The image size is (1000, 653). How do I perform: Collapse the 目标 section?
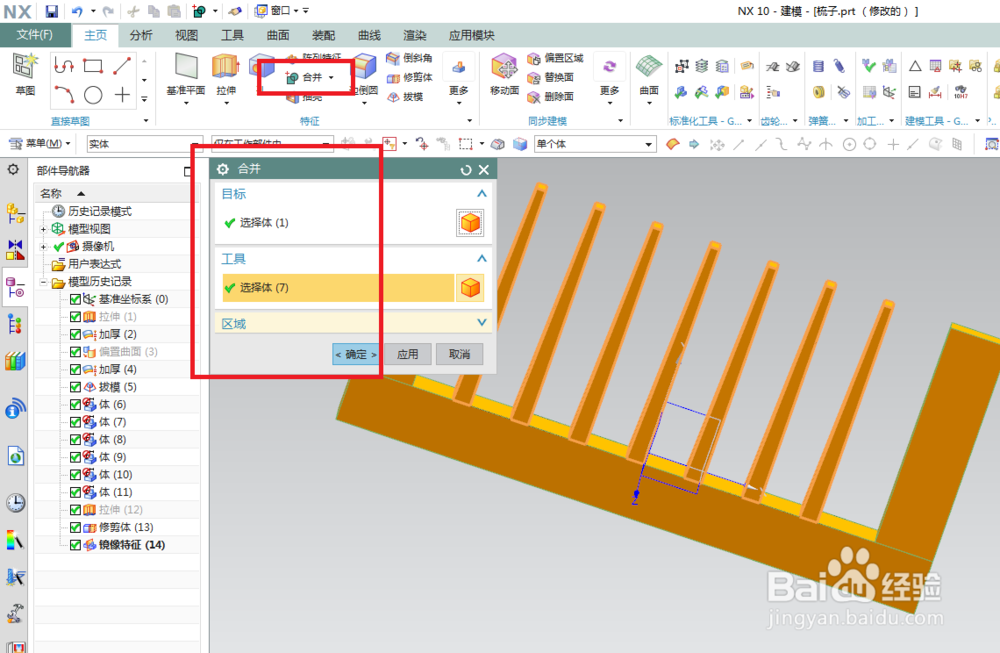click(482, 194)
